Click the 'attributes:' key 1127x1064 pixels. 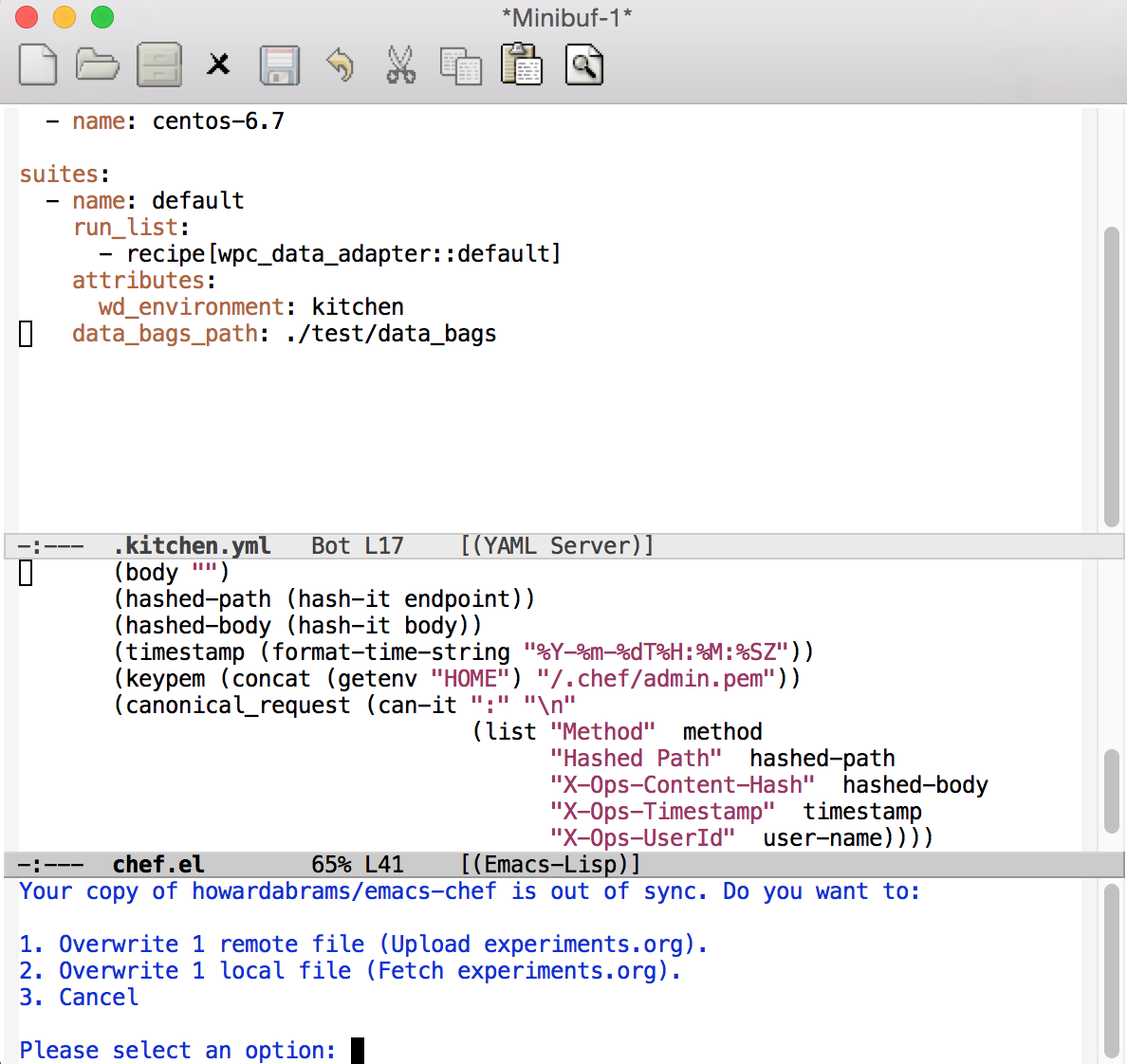pyautogui.click(x=144, y=280)
